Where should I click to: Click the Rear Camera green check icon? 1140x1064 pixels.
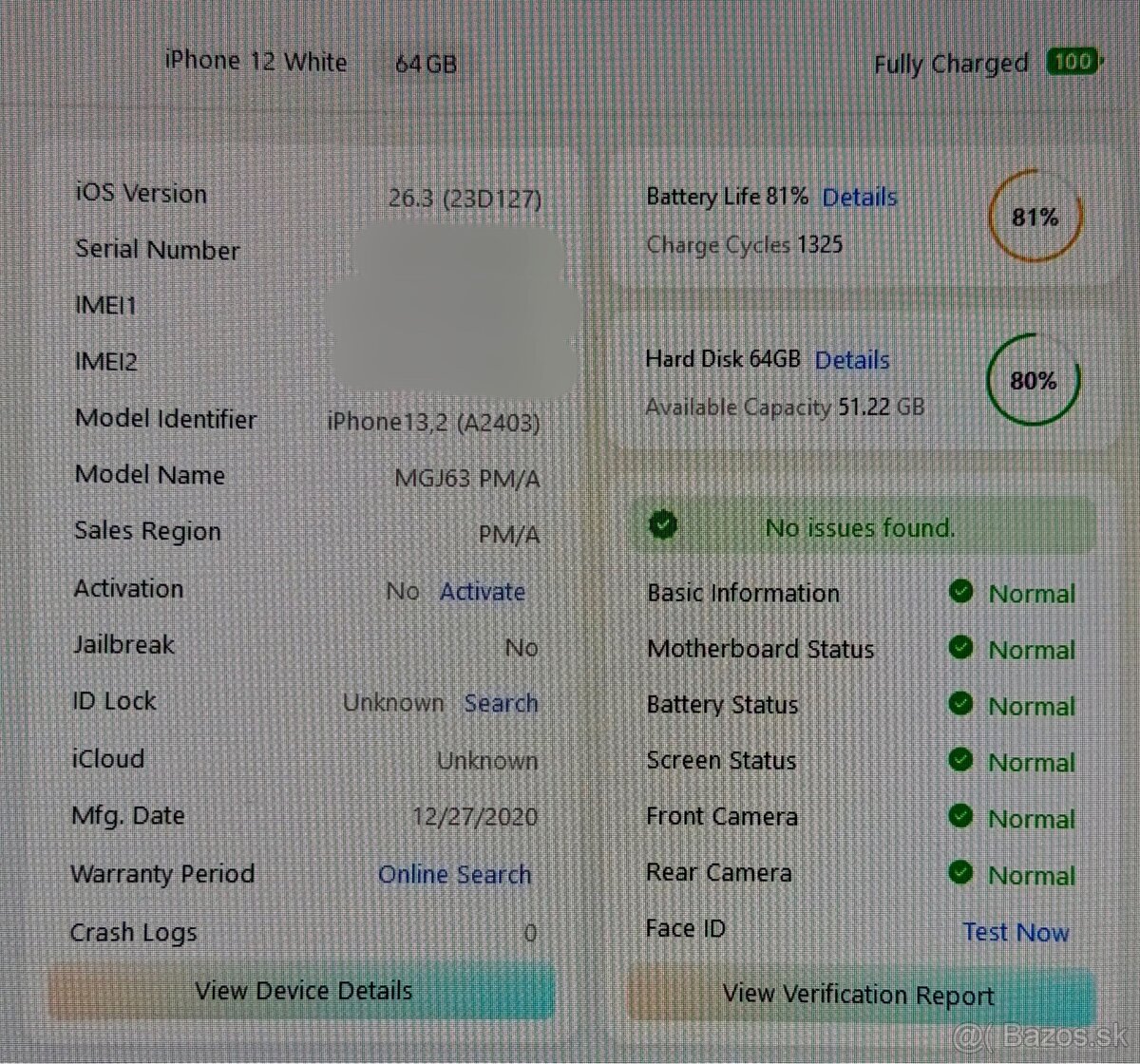click(x=960, y=872)
